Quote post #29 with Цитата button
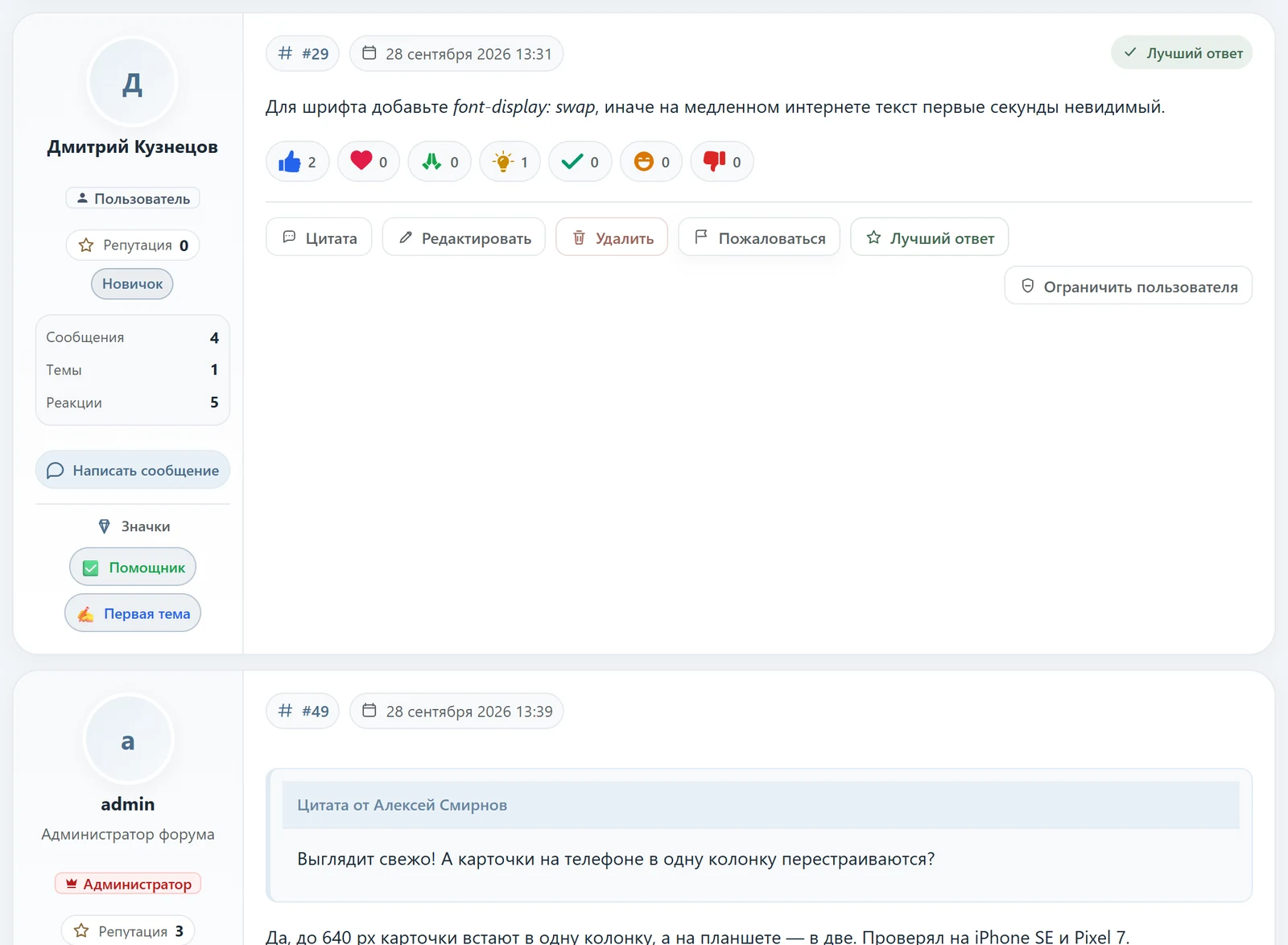Image resolution: width=1288 pixels, height=945 pixels. point(319,237)
